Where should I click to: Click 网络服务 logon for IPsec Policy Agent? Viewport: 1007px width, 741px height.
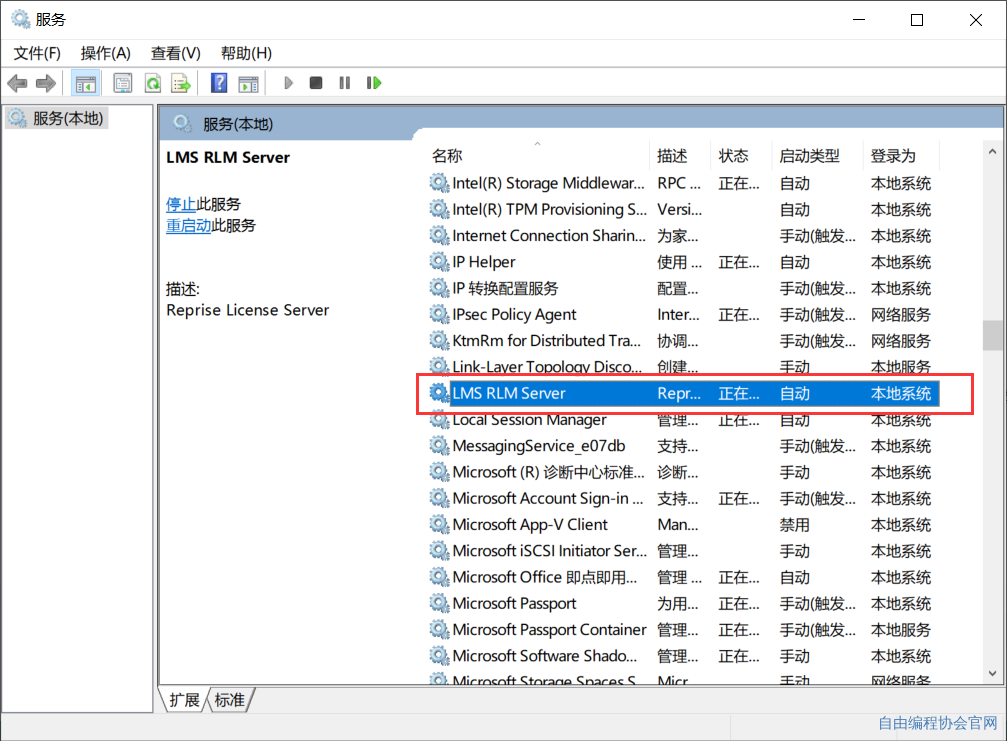pos(900,315)
